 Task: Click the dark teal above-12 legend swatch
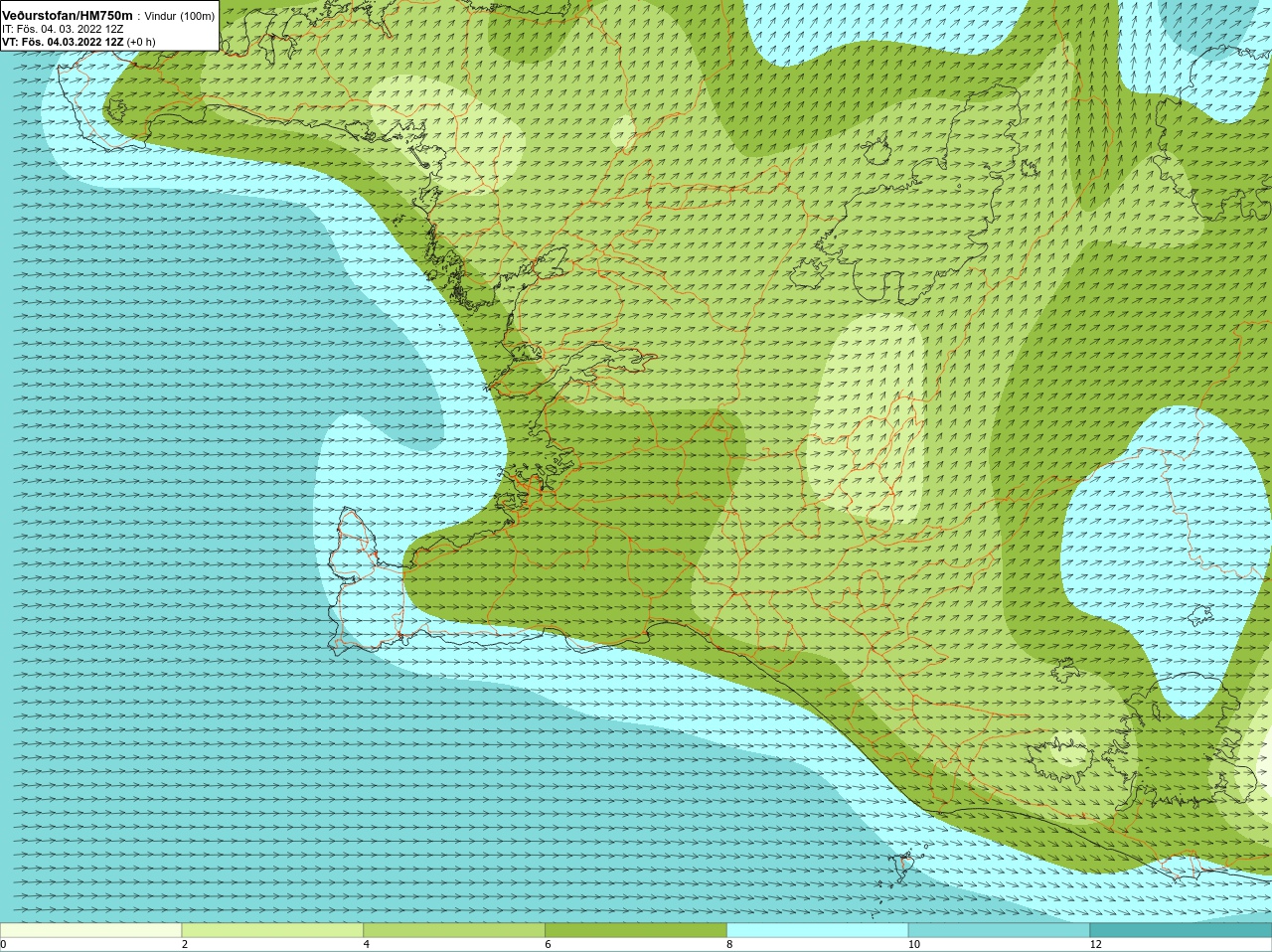pos(1181,930)
